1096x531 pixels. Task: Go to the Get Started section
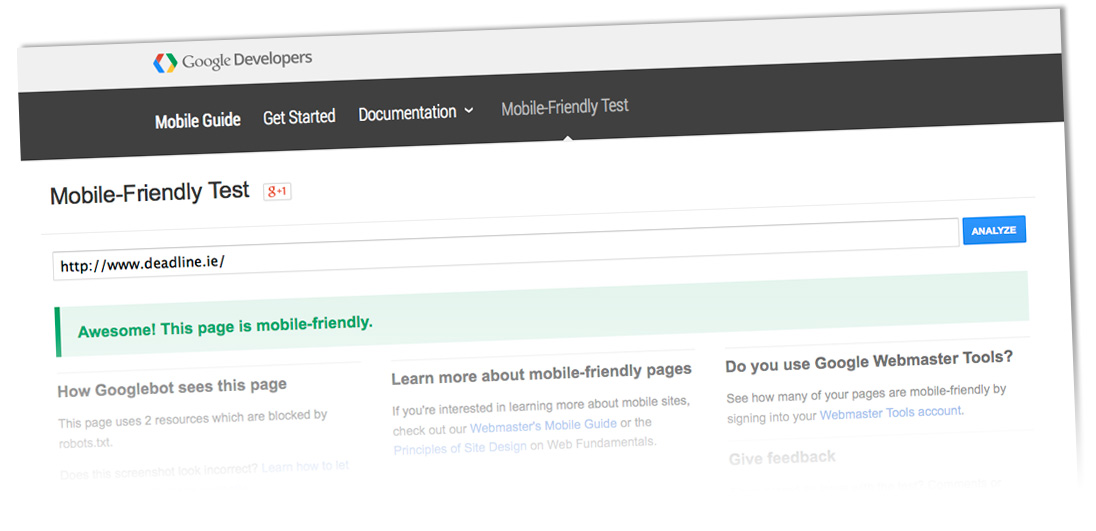[299, 117]
